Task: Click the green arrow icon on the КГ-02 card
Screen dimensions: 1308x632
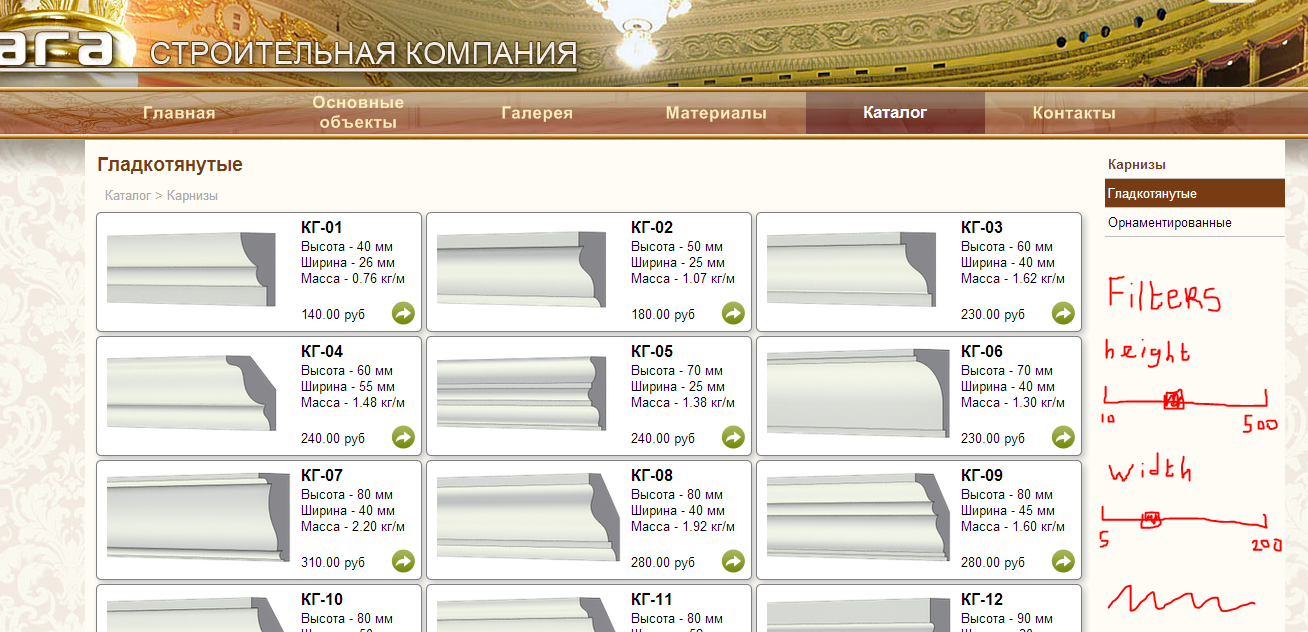Action: 733,313
